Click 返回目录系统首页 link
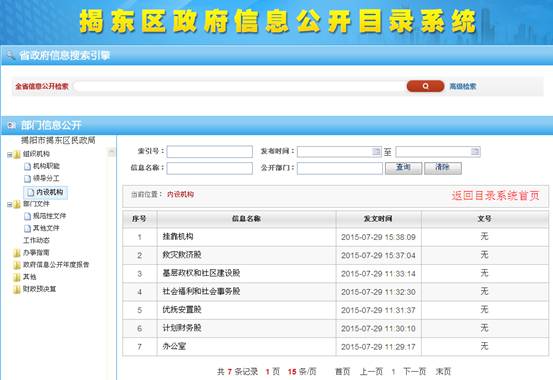553x380 pixels. coord(496,195)
